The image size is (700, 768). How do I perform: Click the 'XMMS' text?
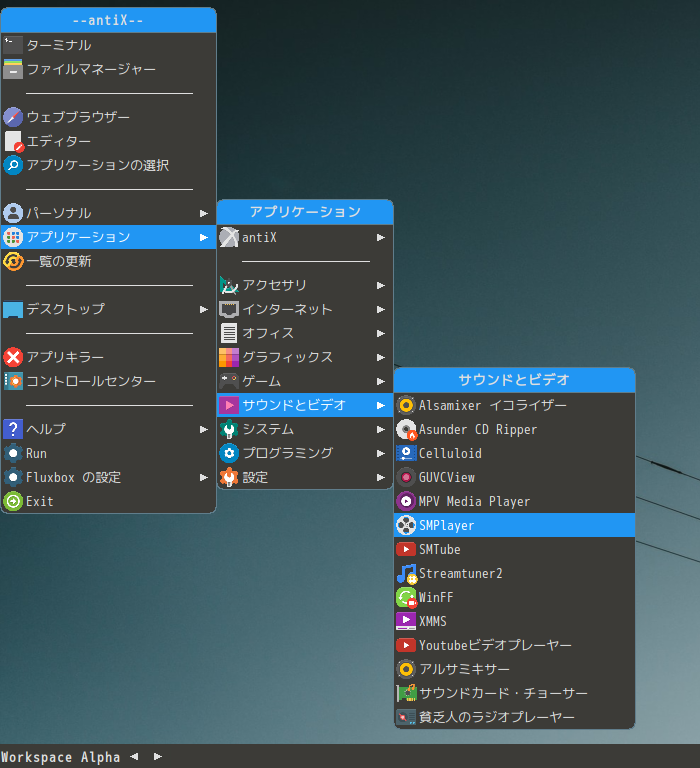pyautogui.click(x=433, y=622)
